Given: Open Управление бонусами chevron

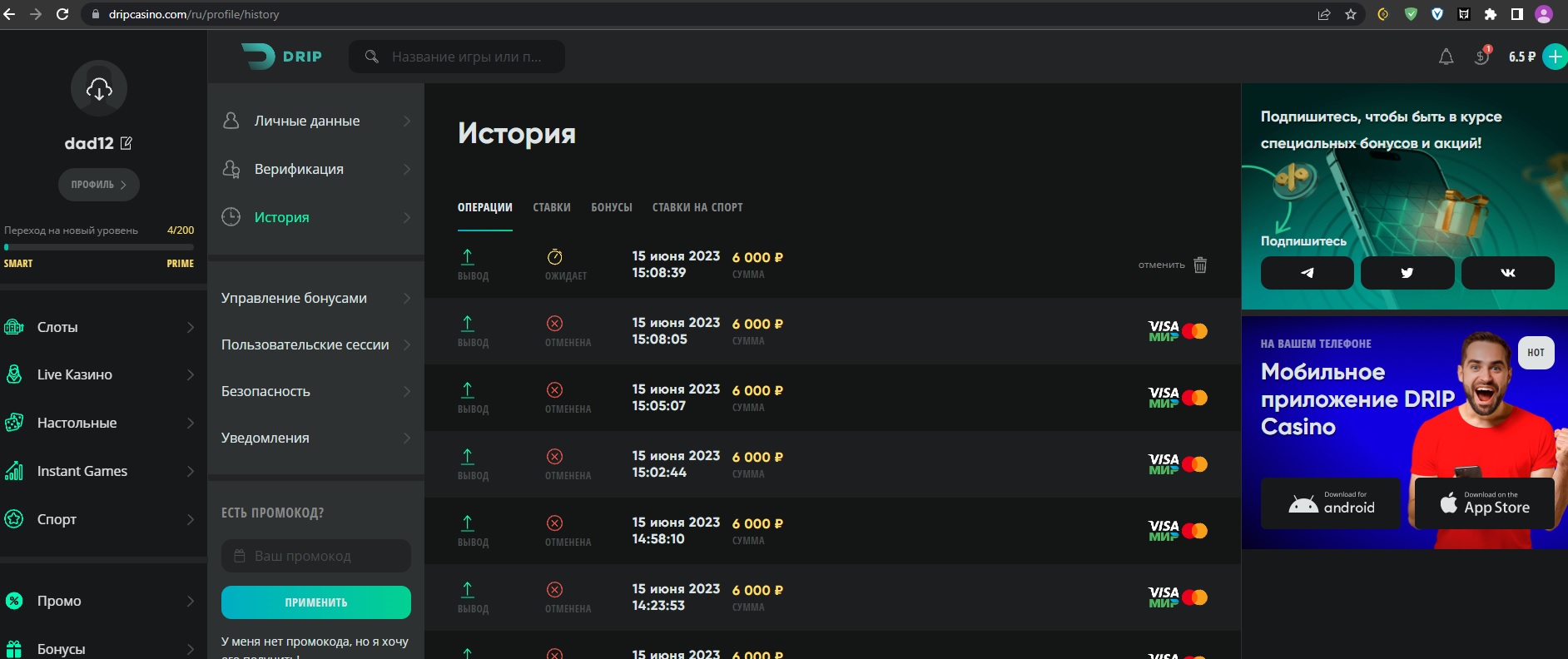Looking at the screenshot, I should (x=407, y=298).
